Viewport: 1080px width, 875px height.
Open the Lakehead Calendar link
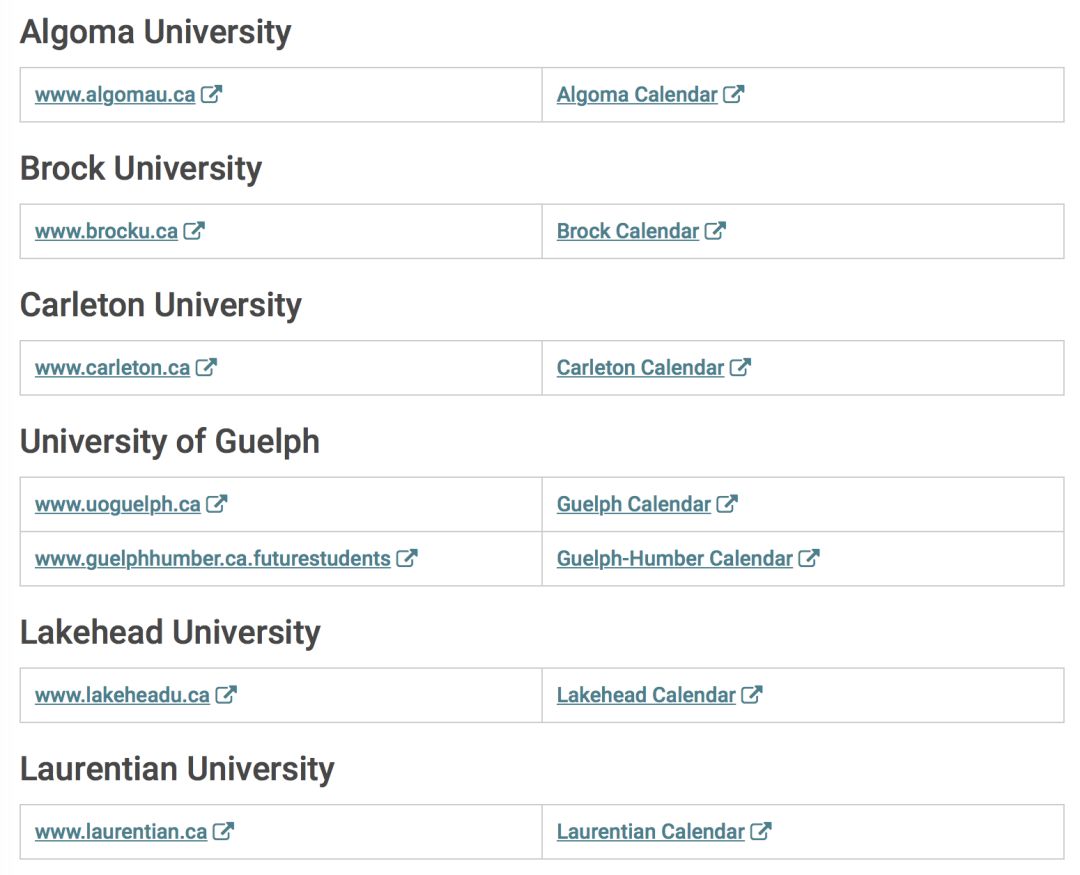click(x=646, y=694)
